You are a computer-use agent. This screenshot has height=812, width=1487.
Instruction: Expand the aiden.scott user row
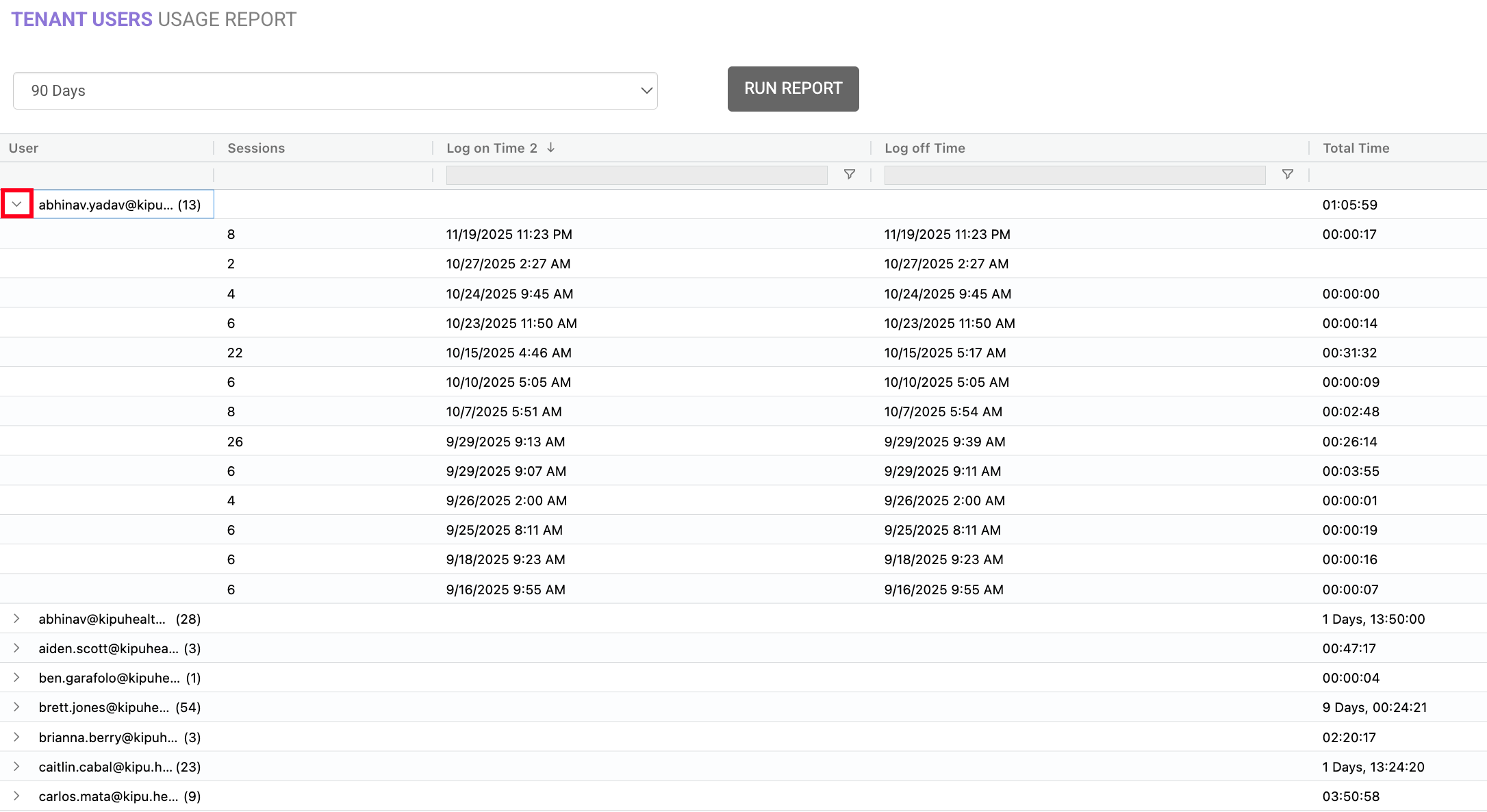pos(17,648)
